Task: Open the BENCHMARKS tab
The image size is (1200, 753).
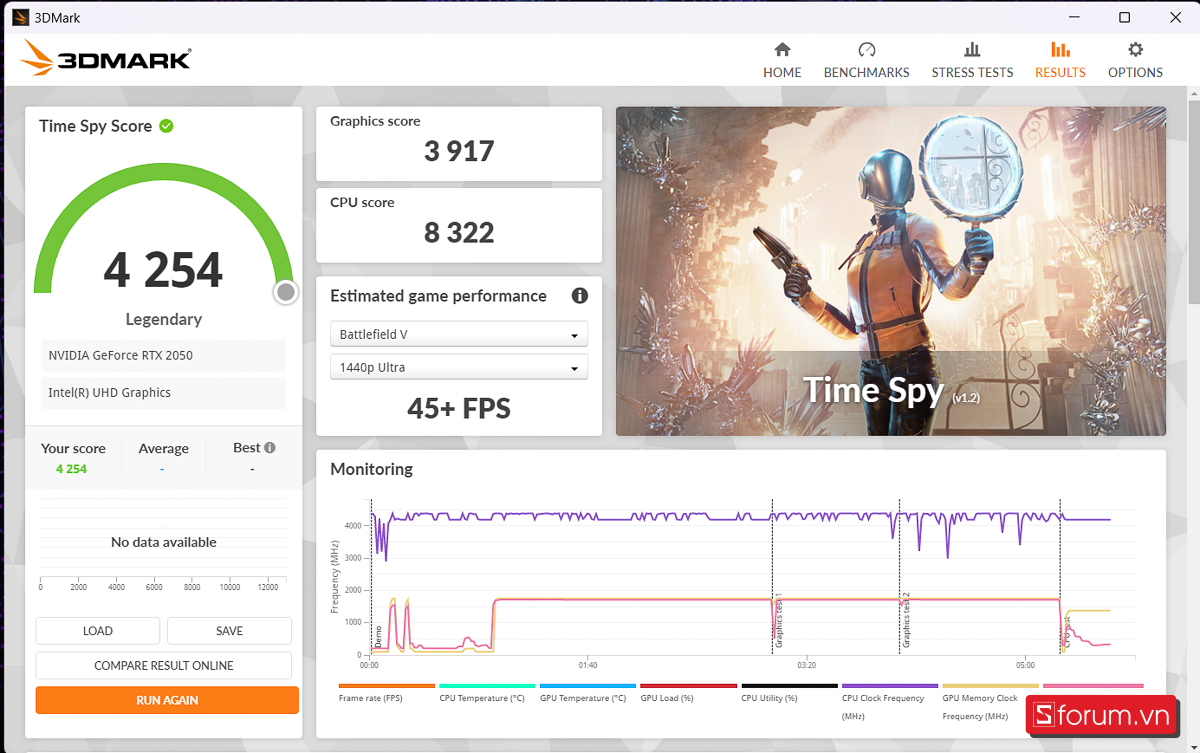Action: coord(867,60)
